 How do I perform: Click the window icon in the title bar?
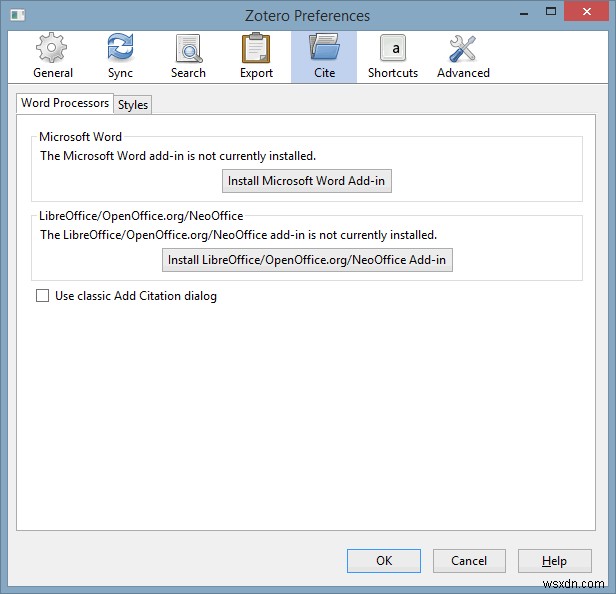click(x=18, y=15)
